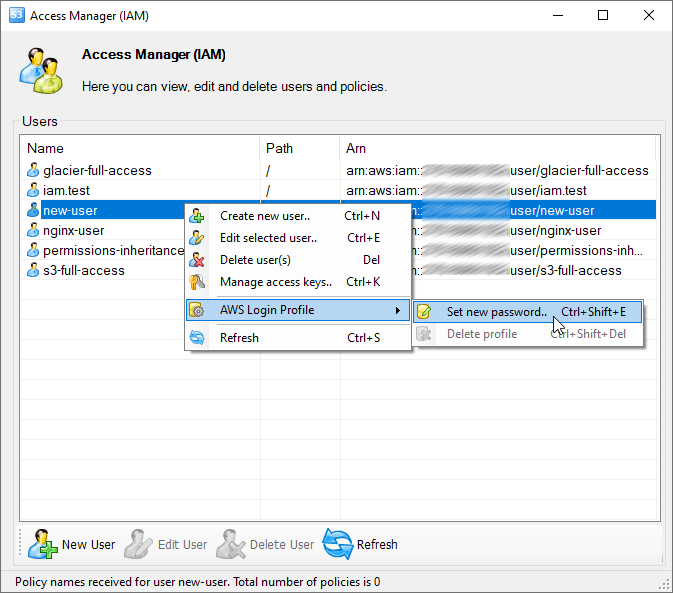This screenshot has height=593, width=673.
Task: Click the Delete User button label
Action: [x=282, y=545]
